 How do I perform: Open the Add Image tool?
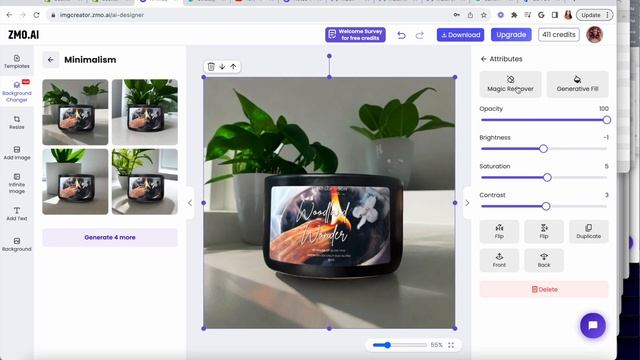point(17,153)
